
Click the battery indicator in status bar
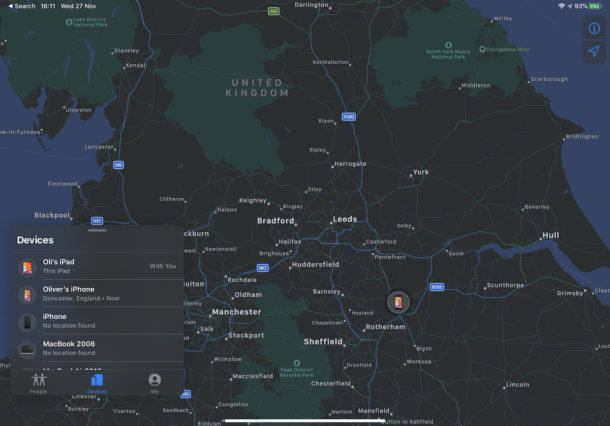[x=596, y=6]
